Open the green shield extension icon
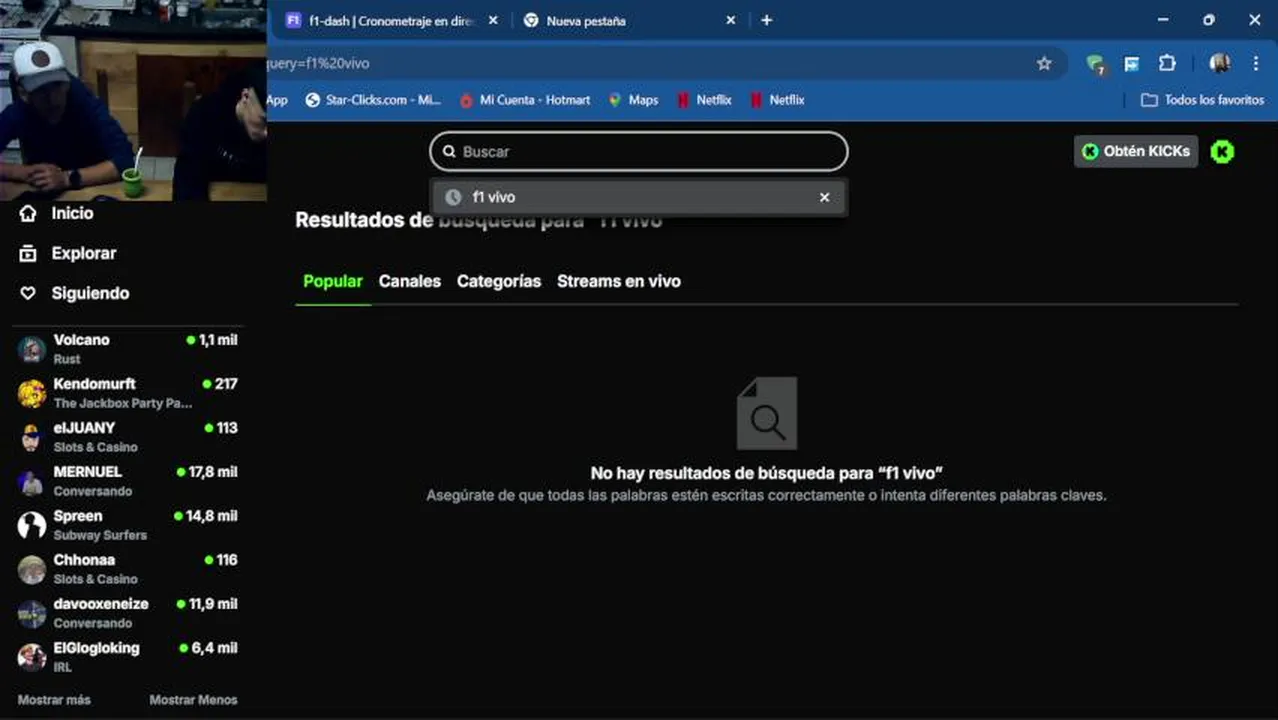 1096,64
